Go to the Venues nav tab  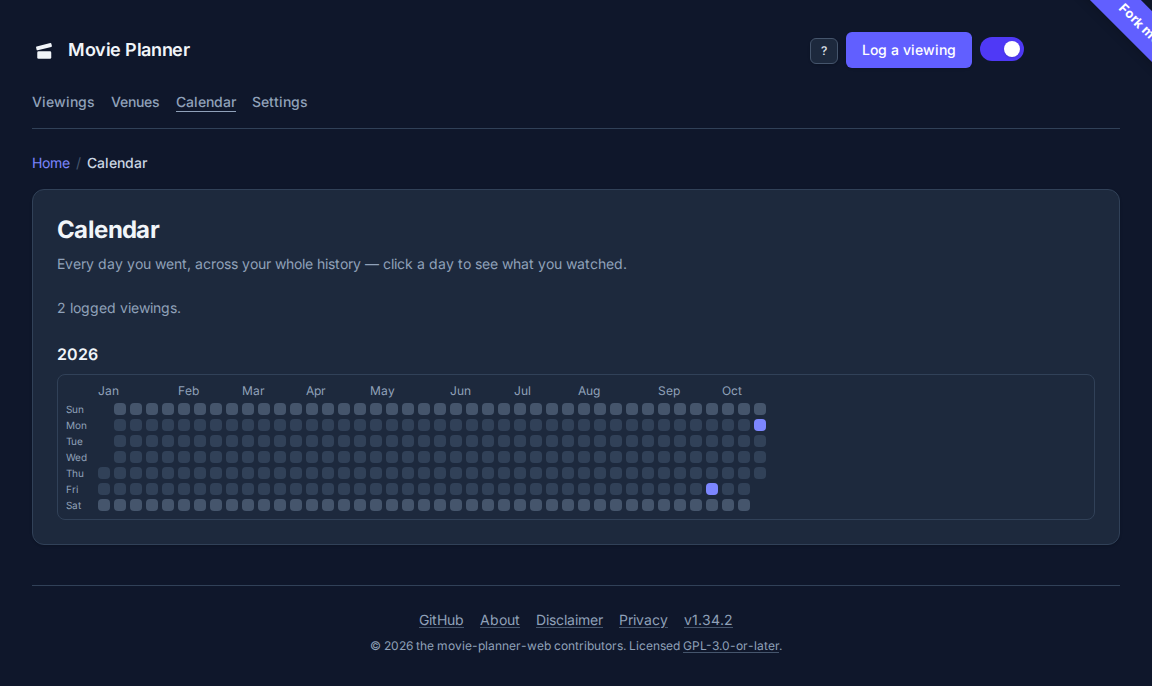[135, 102]
